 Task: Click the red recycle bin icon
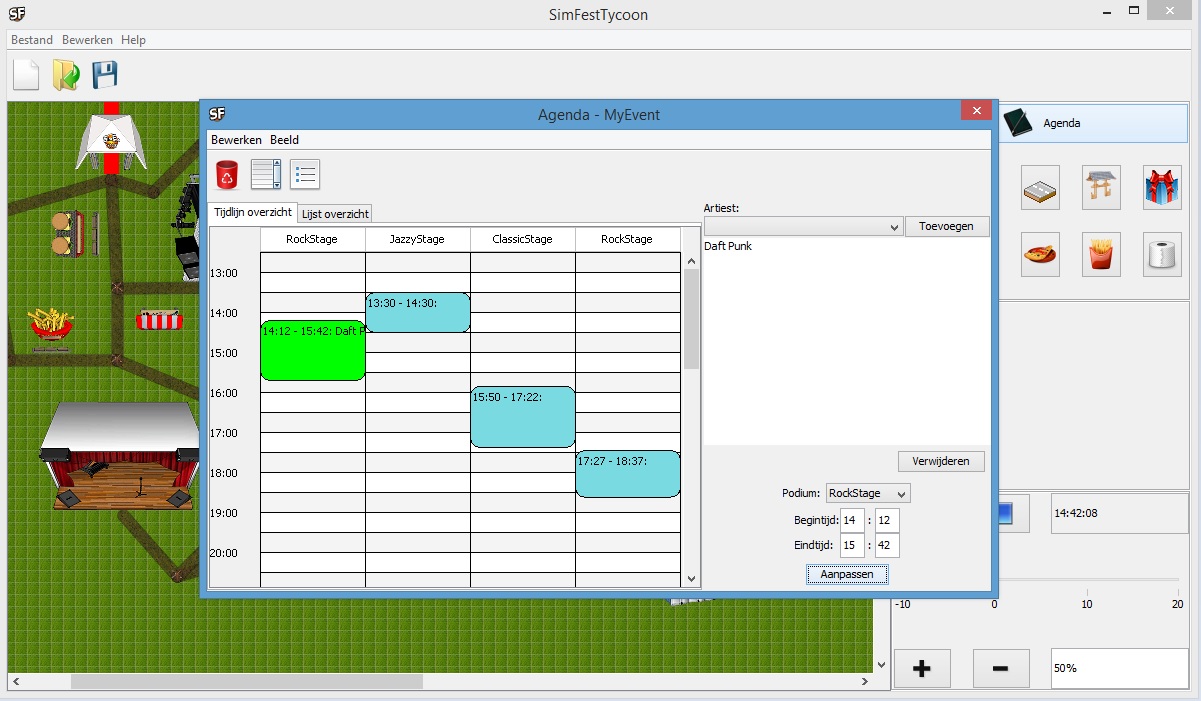[227, 174]
